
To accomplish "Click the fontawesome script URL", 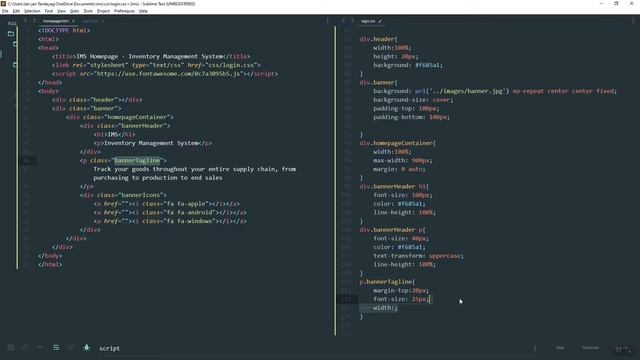I will click(169, 74).
